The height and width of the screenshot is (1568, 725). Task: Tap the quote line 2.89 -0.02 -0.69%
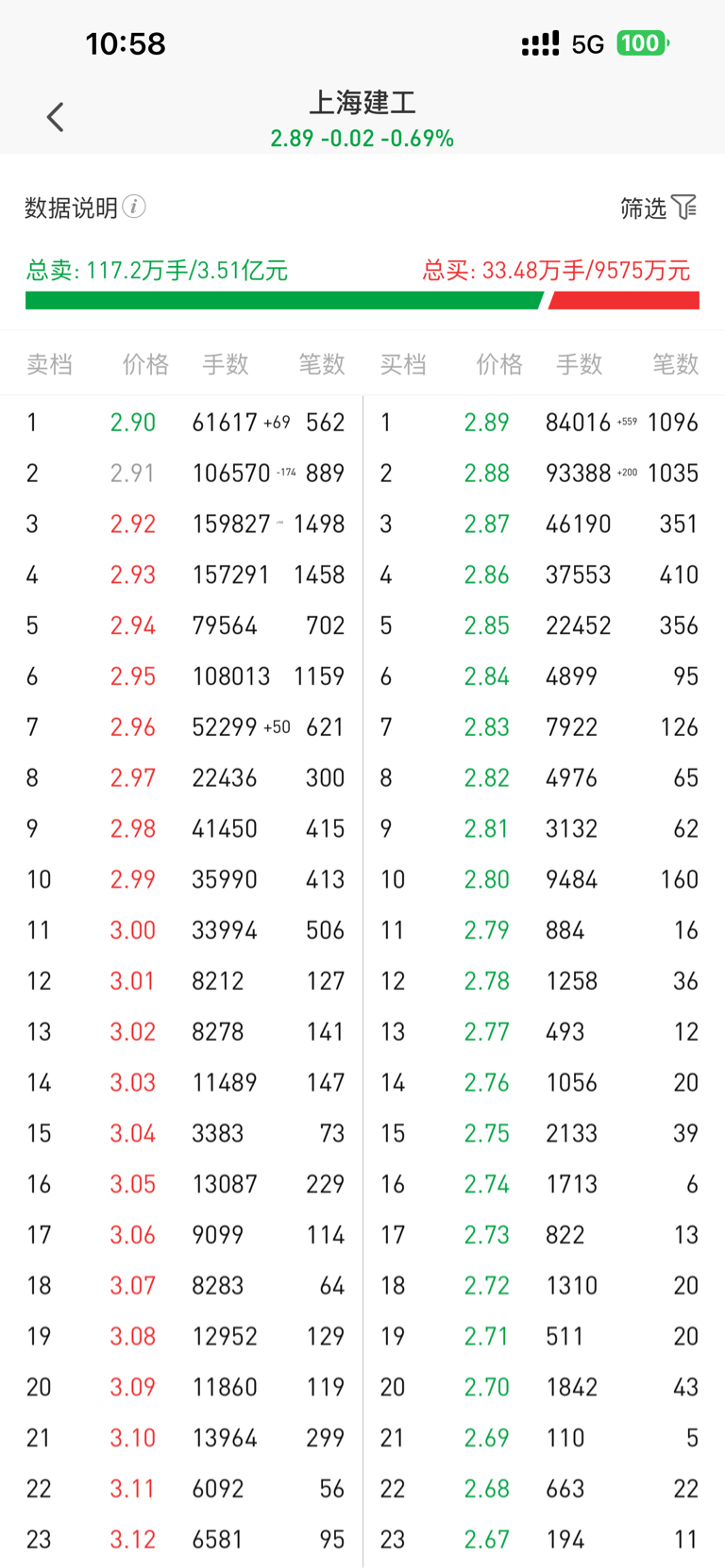pyautogui.click(x=362, y=139)
